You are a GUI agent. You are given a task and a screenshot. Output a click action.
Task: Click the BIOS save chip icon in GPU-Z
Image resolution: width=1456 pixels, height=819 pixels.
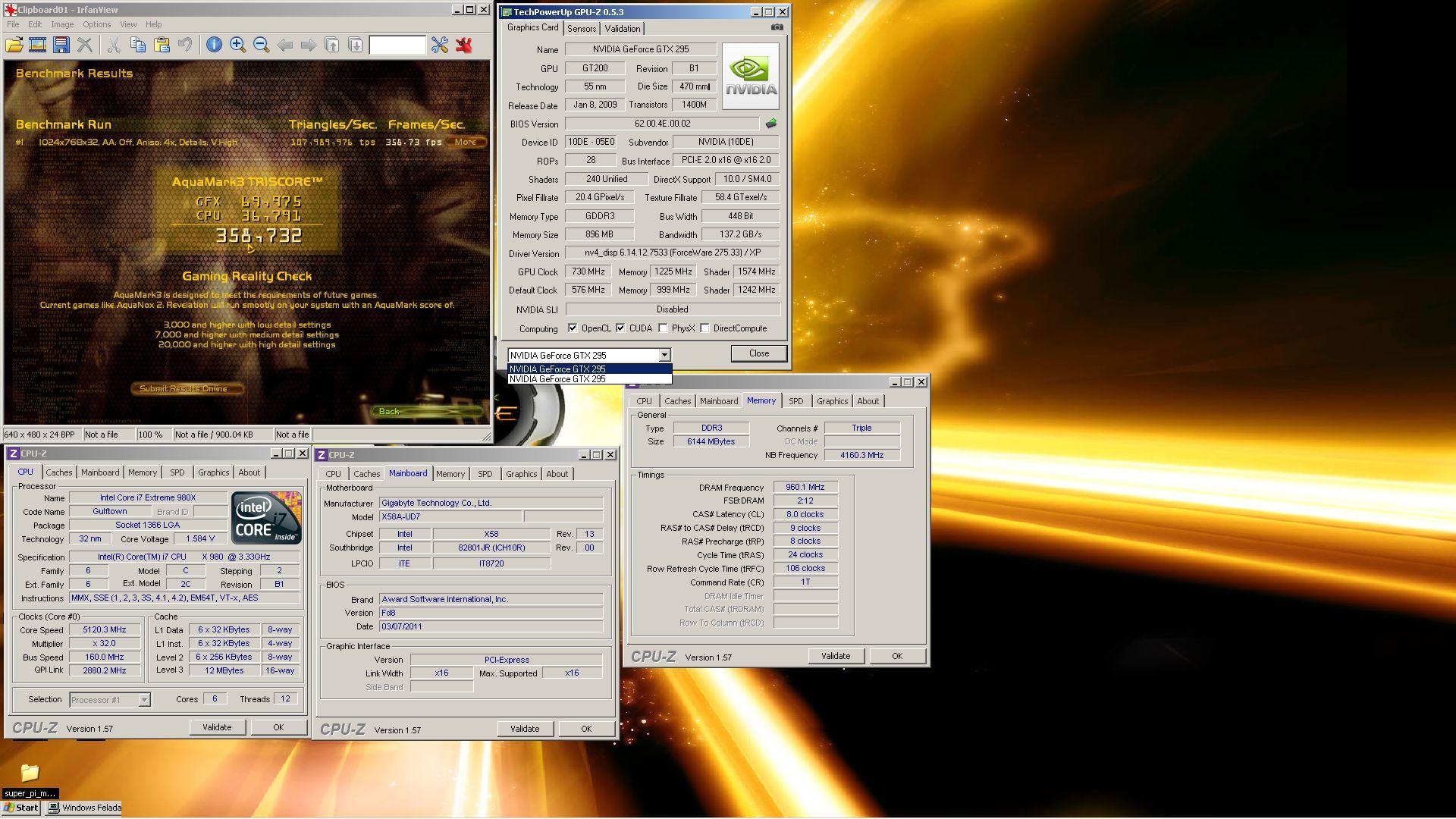pyautogui.click(x=771, y=124)
